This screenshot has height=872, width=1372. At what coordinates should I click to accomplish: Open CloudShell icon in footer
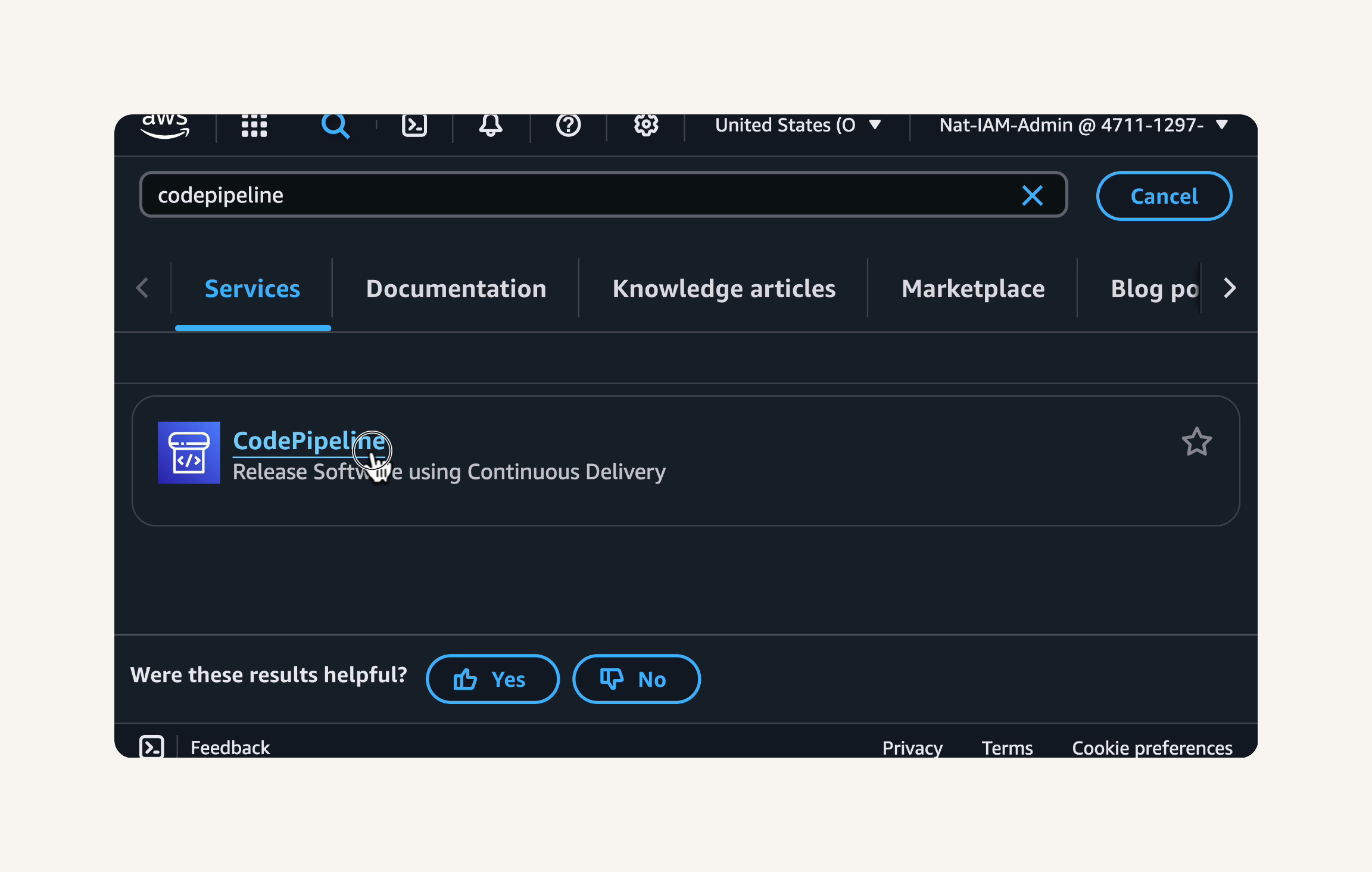152,747
